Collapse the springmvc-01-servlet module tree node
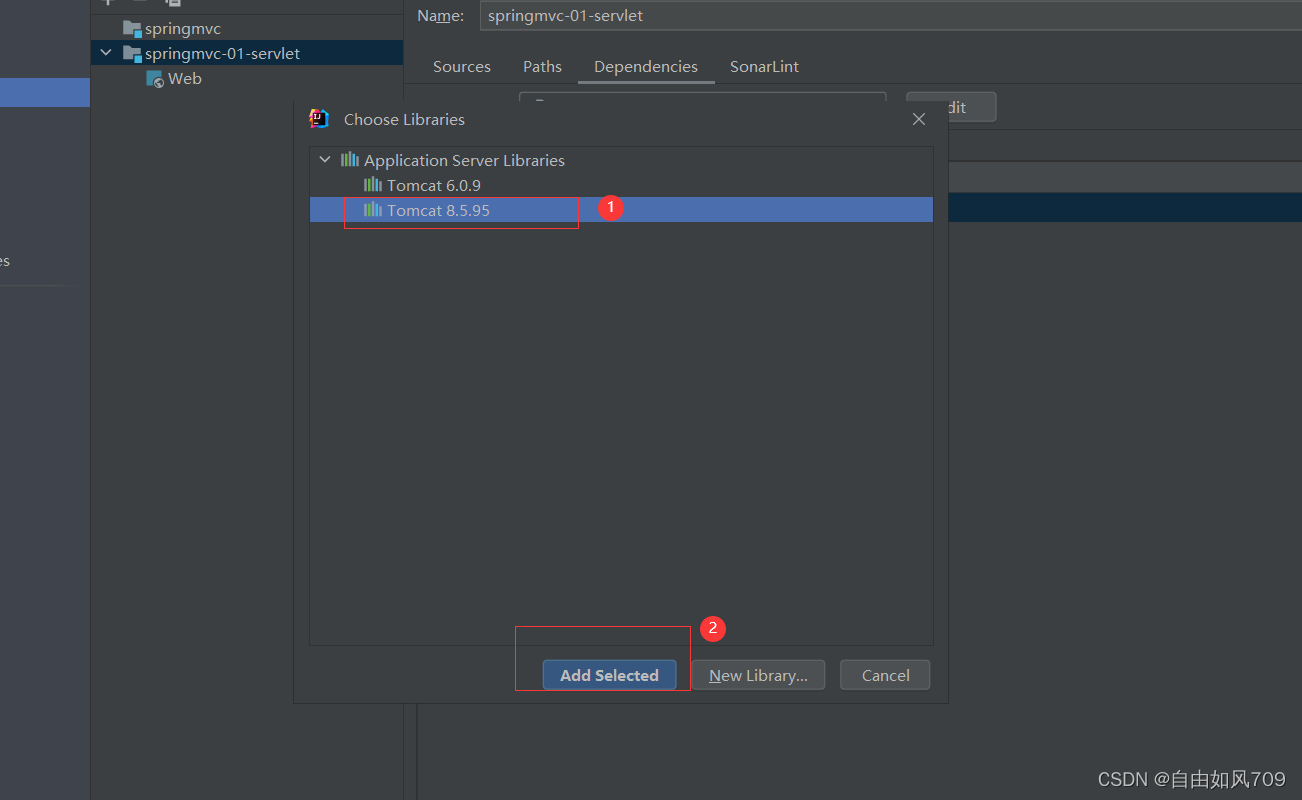 coord(107,54)
